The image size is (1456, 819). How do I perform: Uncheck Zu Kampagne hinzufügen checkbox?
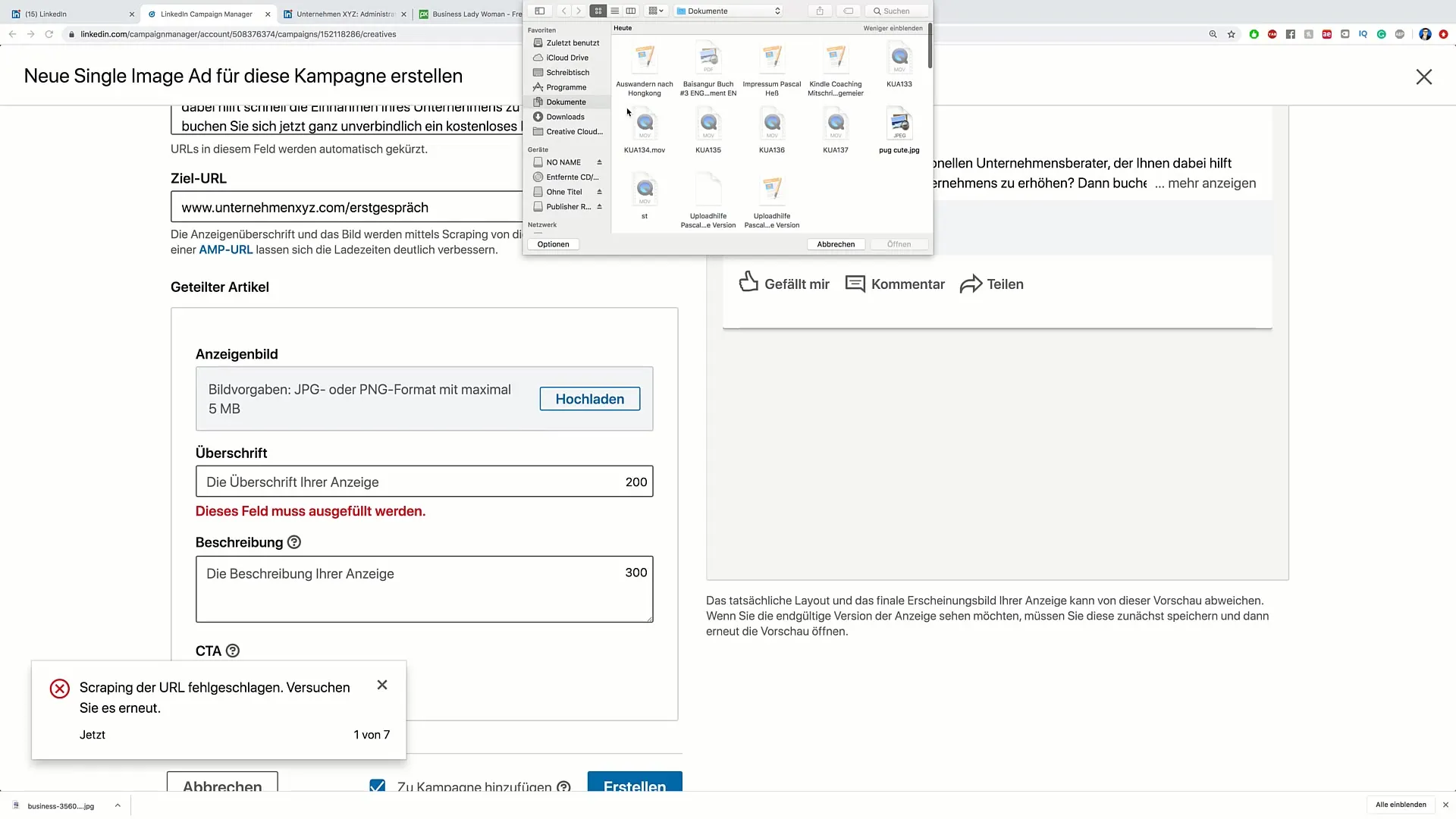click(x=377, y=786)
